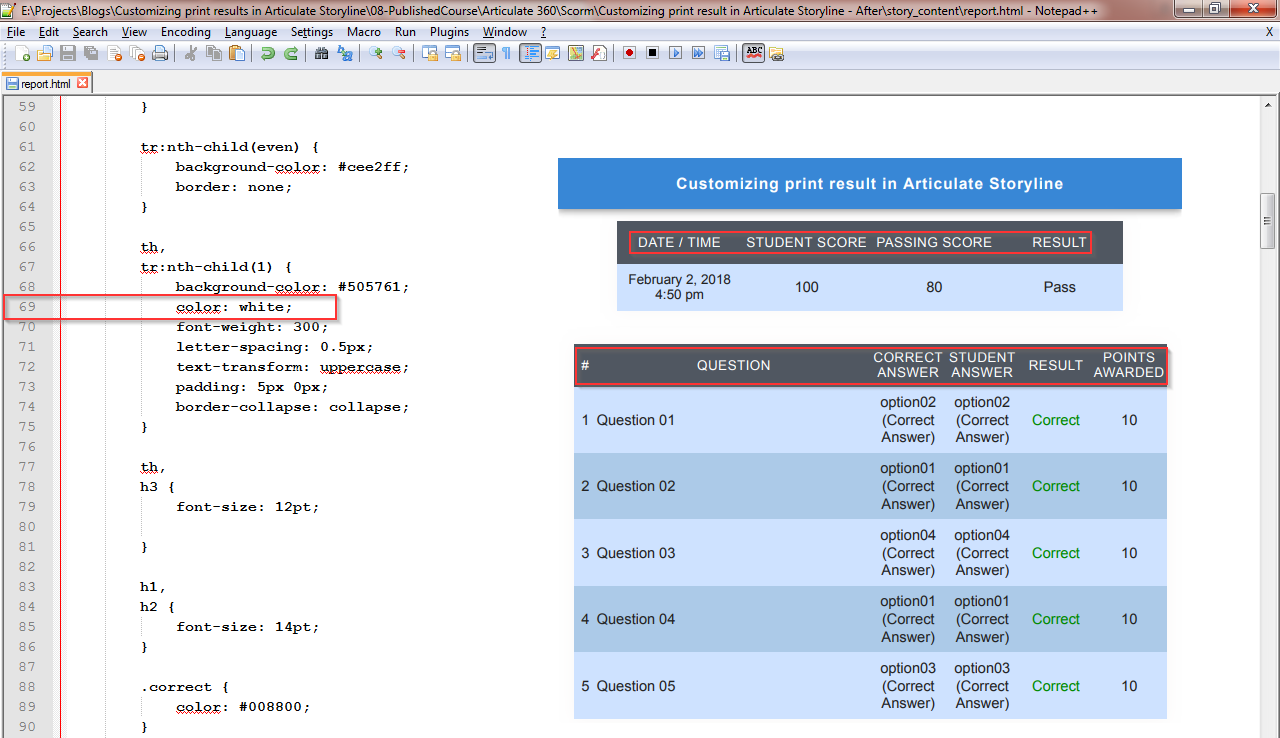This screenshot has width=1280, height=738.
Task: Click vertical scrollbar up arrow
Action: point(1267,105)
